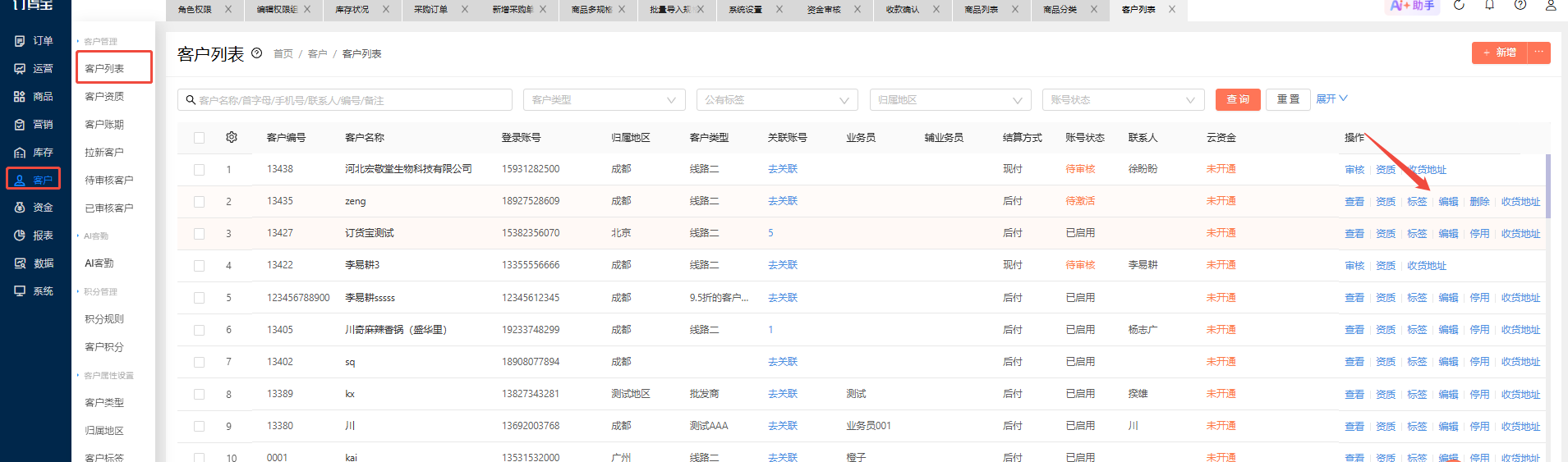Check the row for customer 13438
Screen dimensions: 1568x462
click(199, 170)
